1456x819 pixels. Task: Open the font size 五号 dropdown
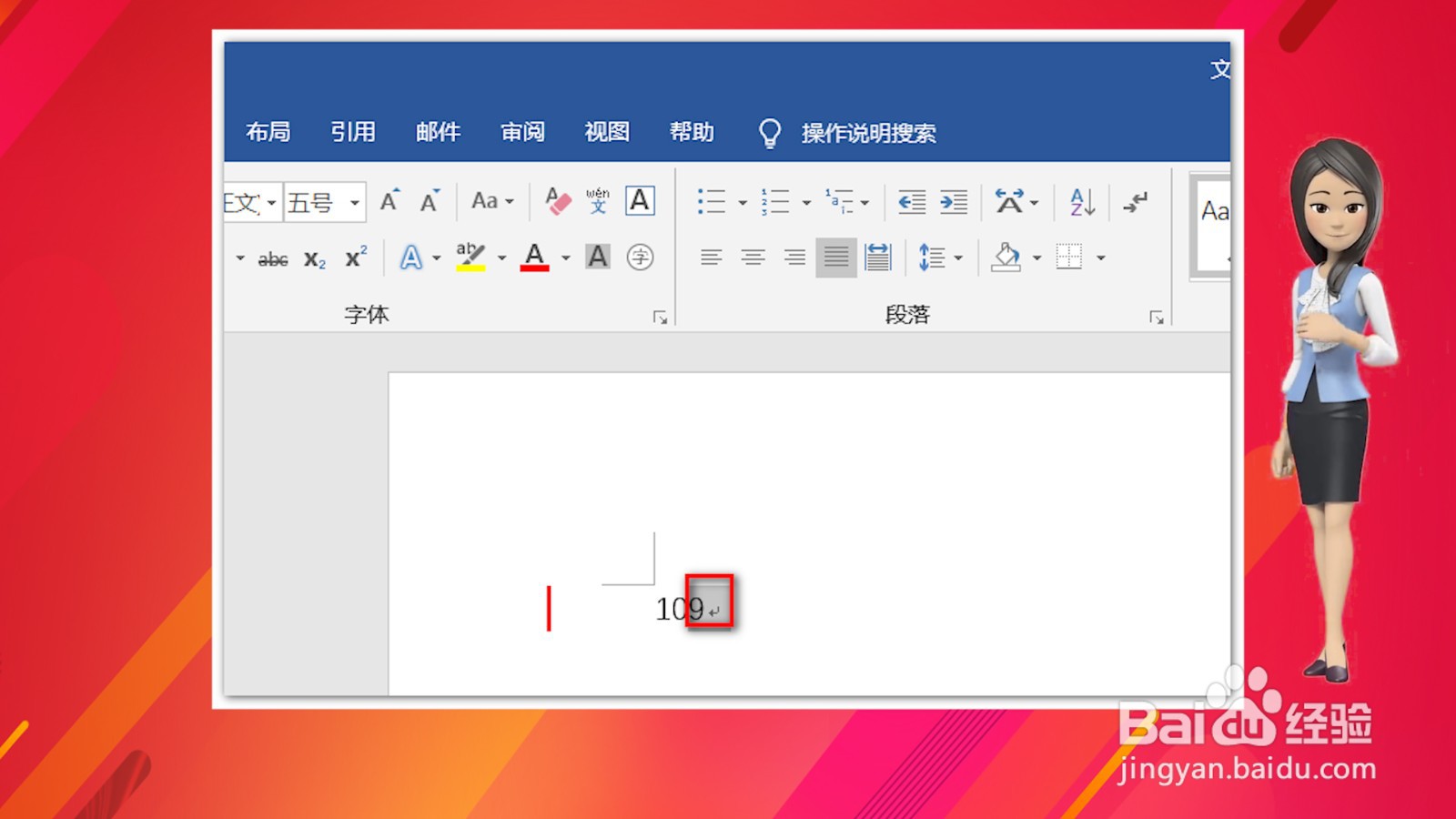pos(355,203)
